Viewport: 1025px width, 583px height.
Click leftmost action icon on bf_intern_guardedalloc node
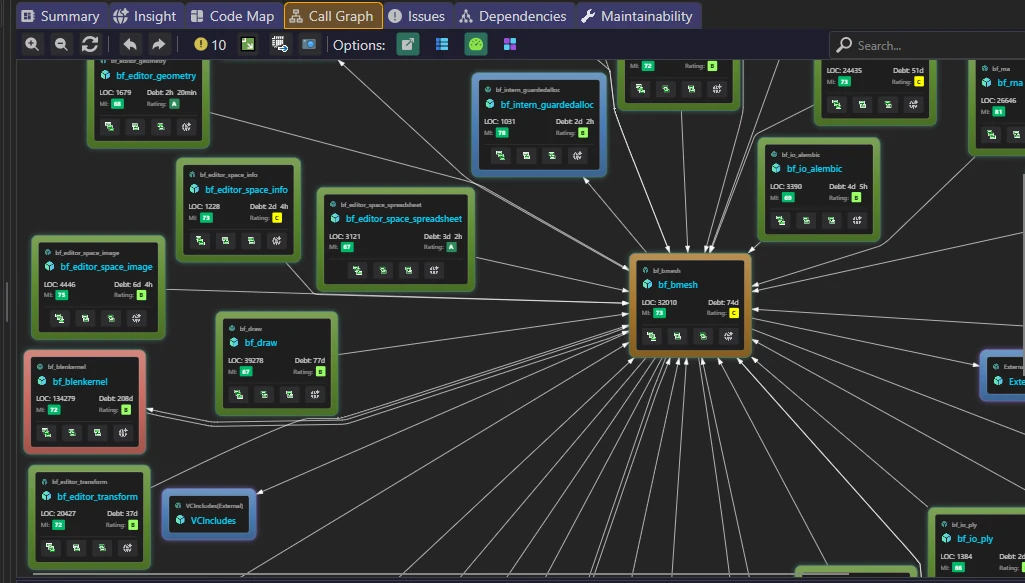pyautogui.click(x=500, y=156)
